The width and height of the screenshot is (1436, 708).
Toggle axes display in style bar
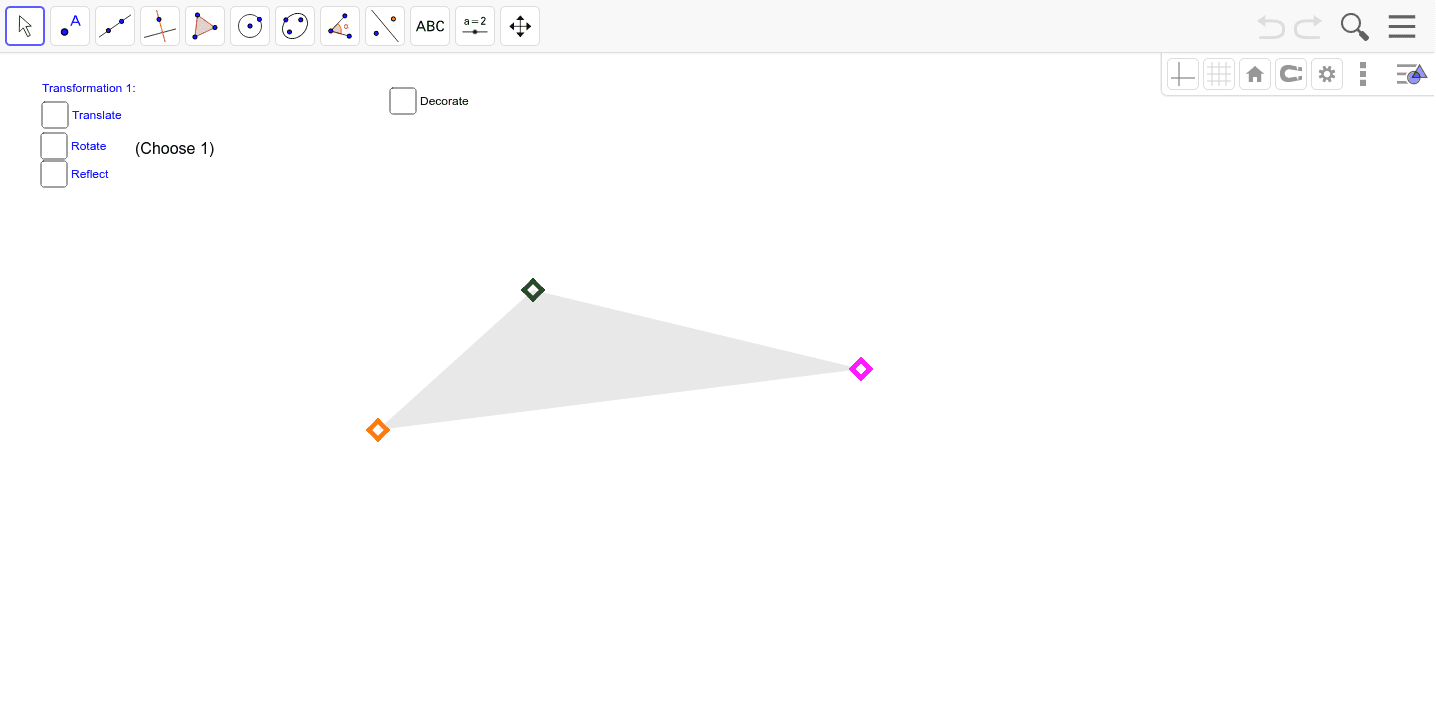click(1183, 74)
